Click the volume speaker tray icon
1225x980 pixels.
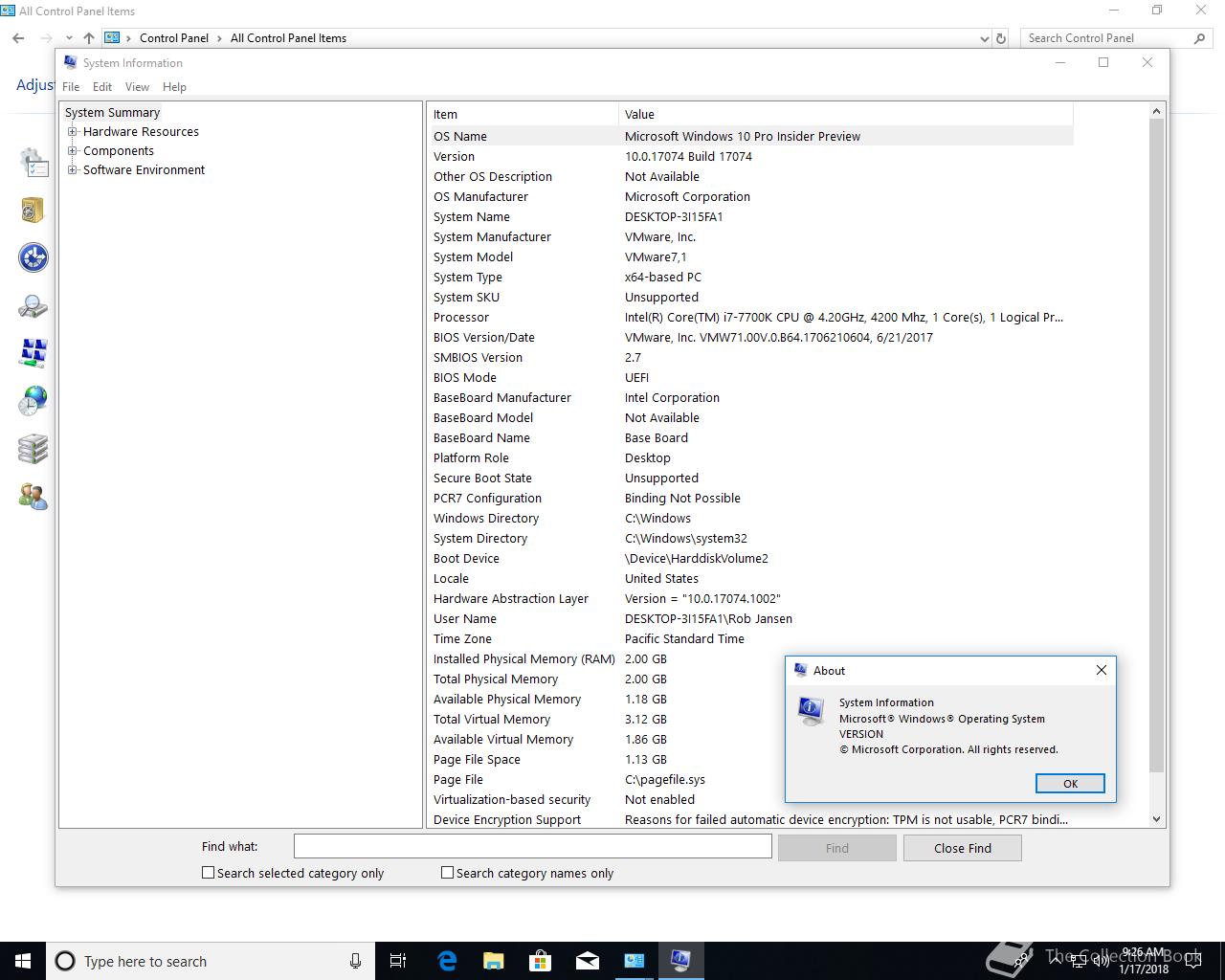tap(1102, 960)
